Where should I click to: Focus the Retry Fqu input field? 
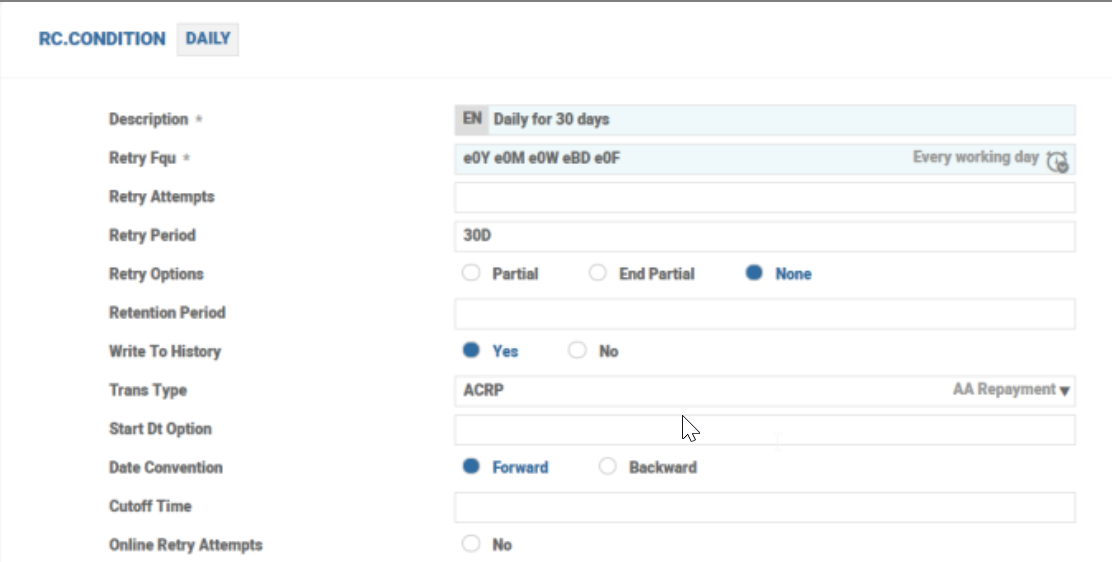tap(680, 159)
